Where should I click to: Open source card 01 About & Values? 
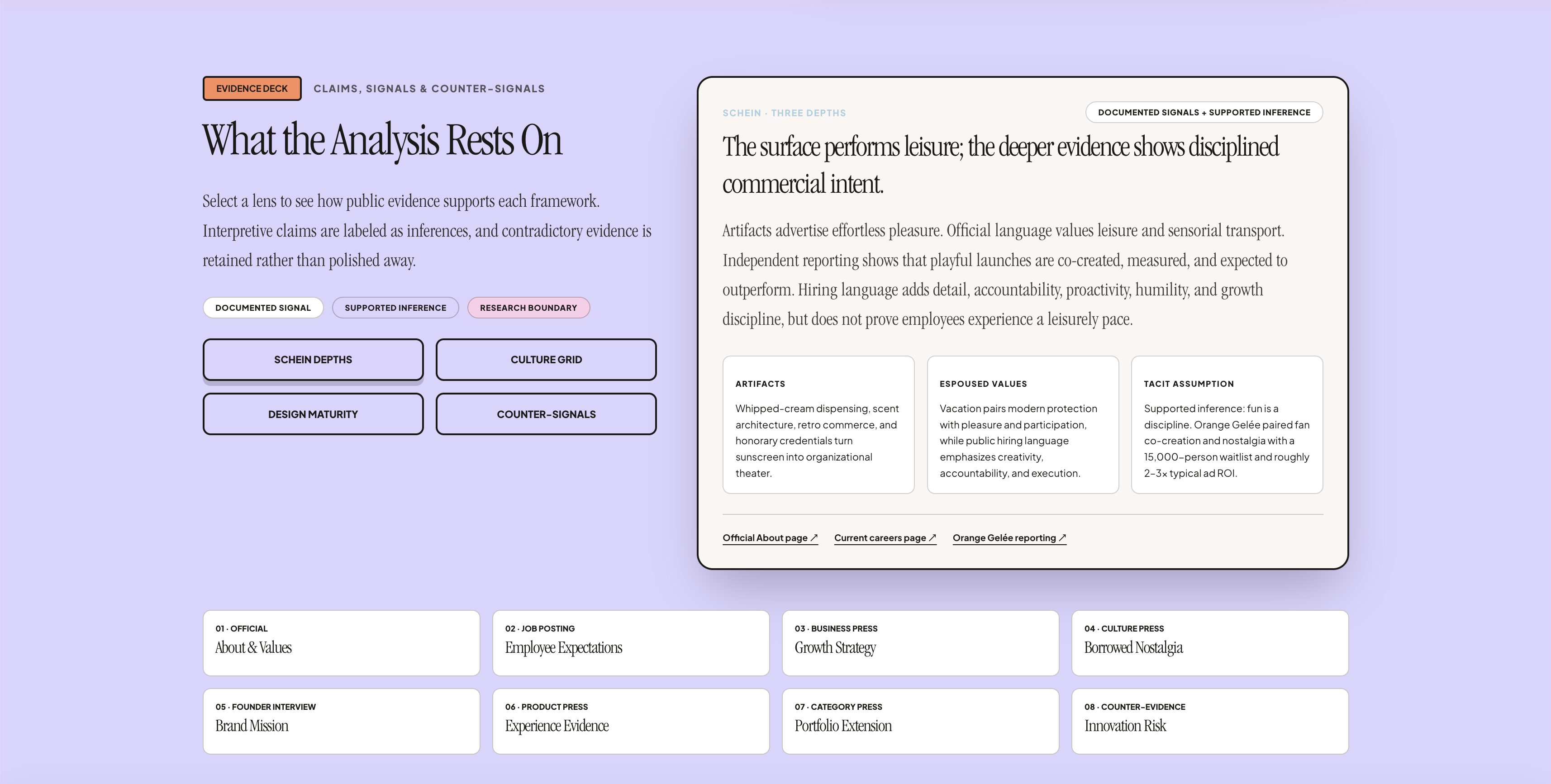342,643
